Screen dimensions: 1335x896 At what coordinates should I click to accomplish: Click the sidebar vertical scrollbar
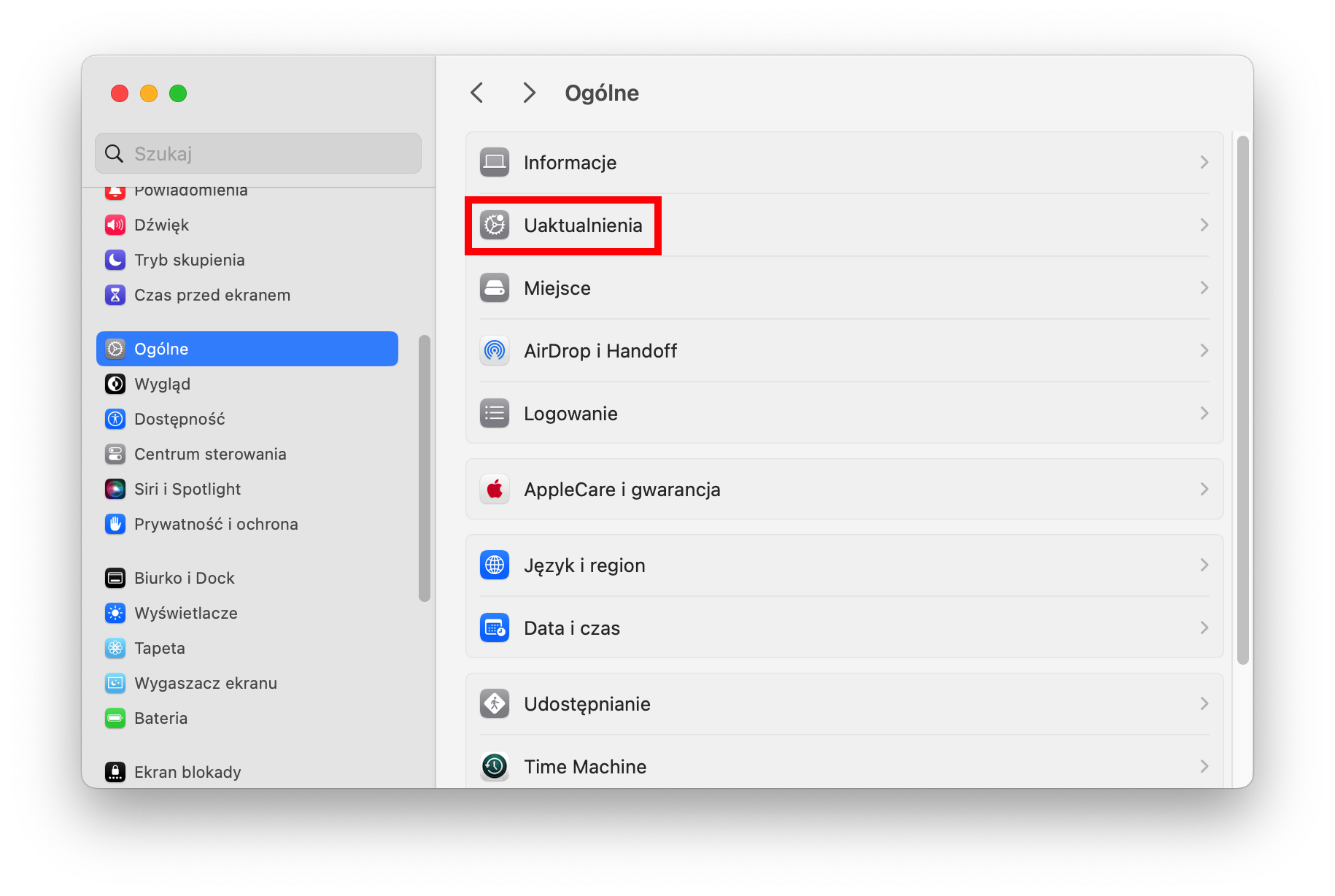[x=424, y=468]
